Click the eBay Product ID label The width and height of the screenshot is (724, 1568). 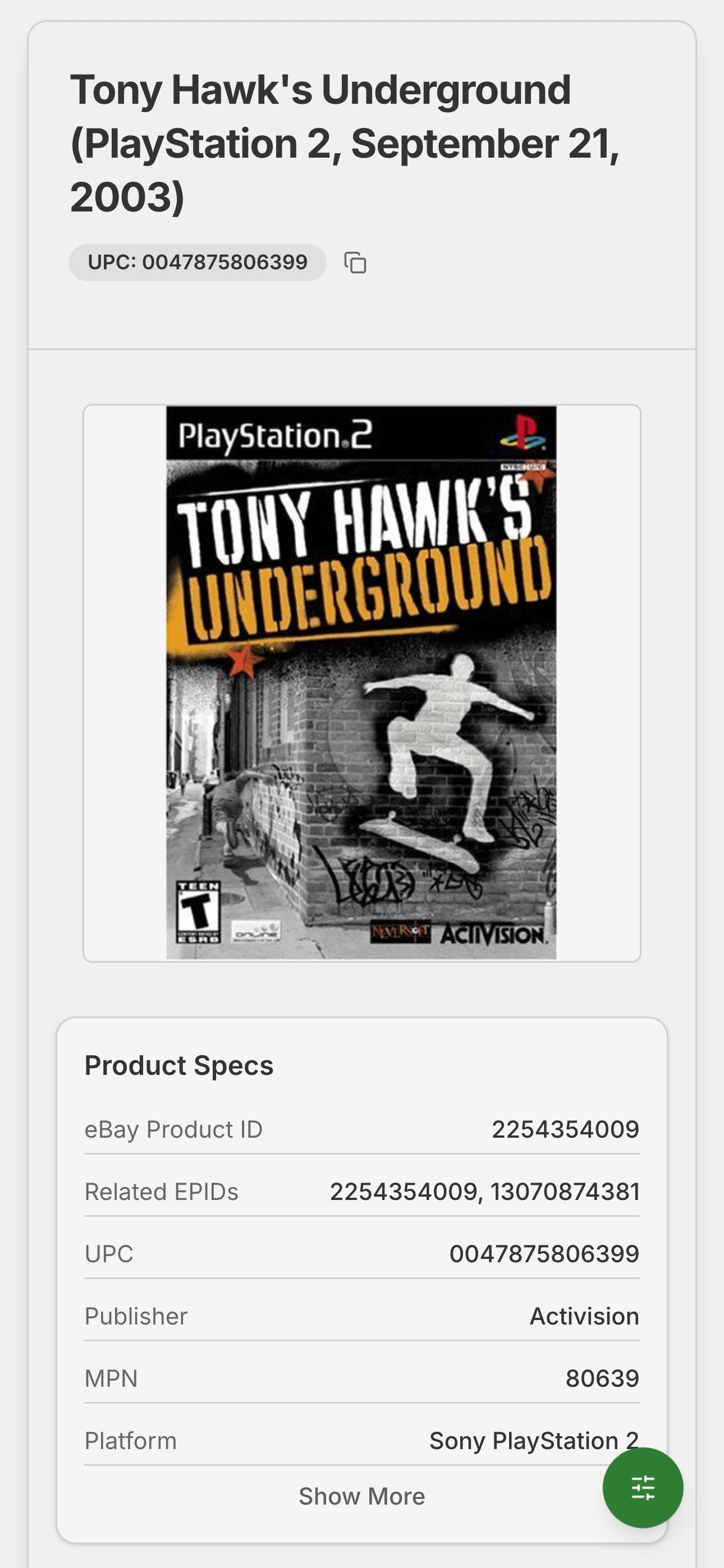173,1129
